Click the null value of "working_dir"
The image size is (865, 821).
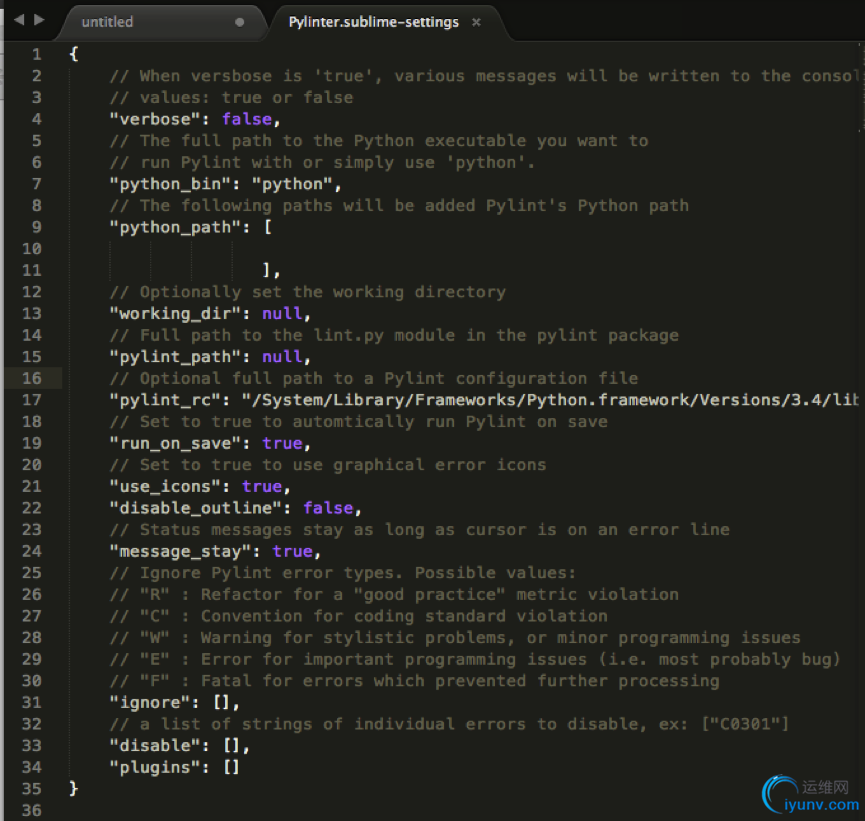[x=282, y=314]
